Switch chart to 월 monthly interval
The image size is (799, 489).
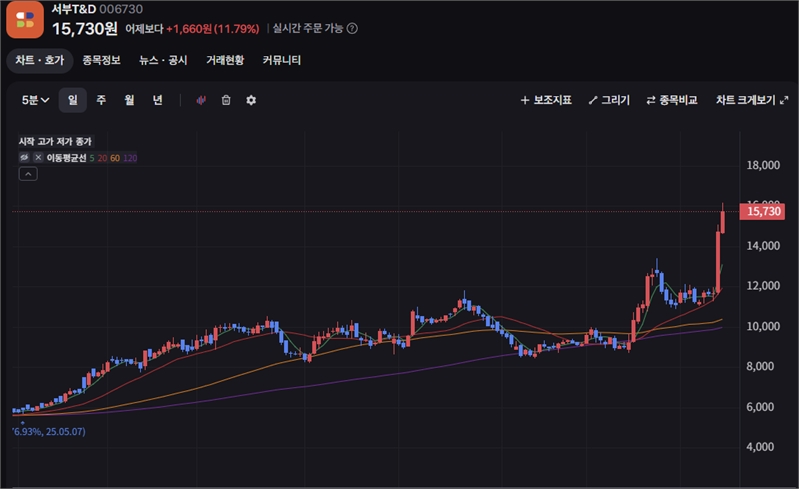129,100
